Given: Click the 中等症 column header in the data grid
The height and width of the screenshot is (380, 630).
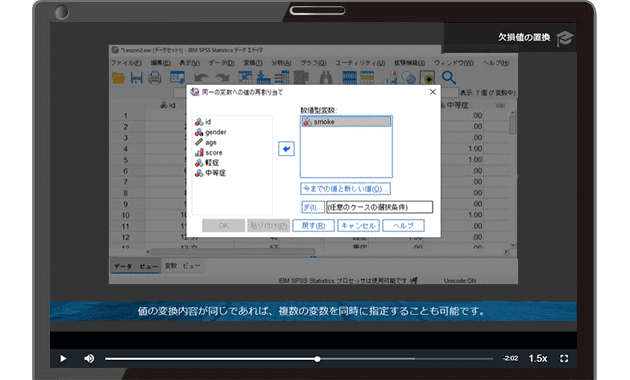Looking at the screenshot, I should (457, 105).
